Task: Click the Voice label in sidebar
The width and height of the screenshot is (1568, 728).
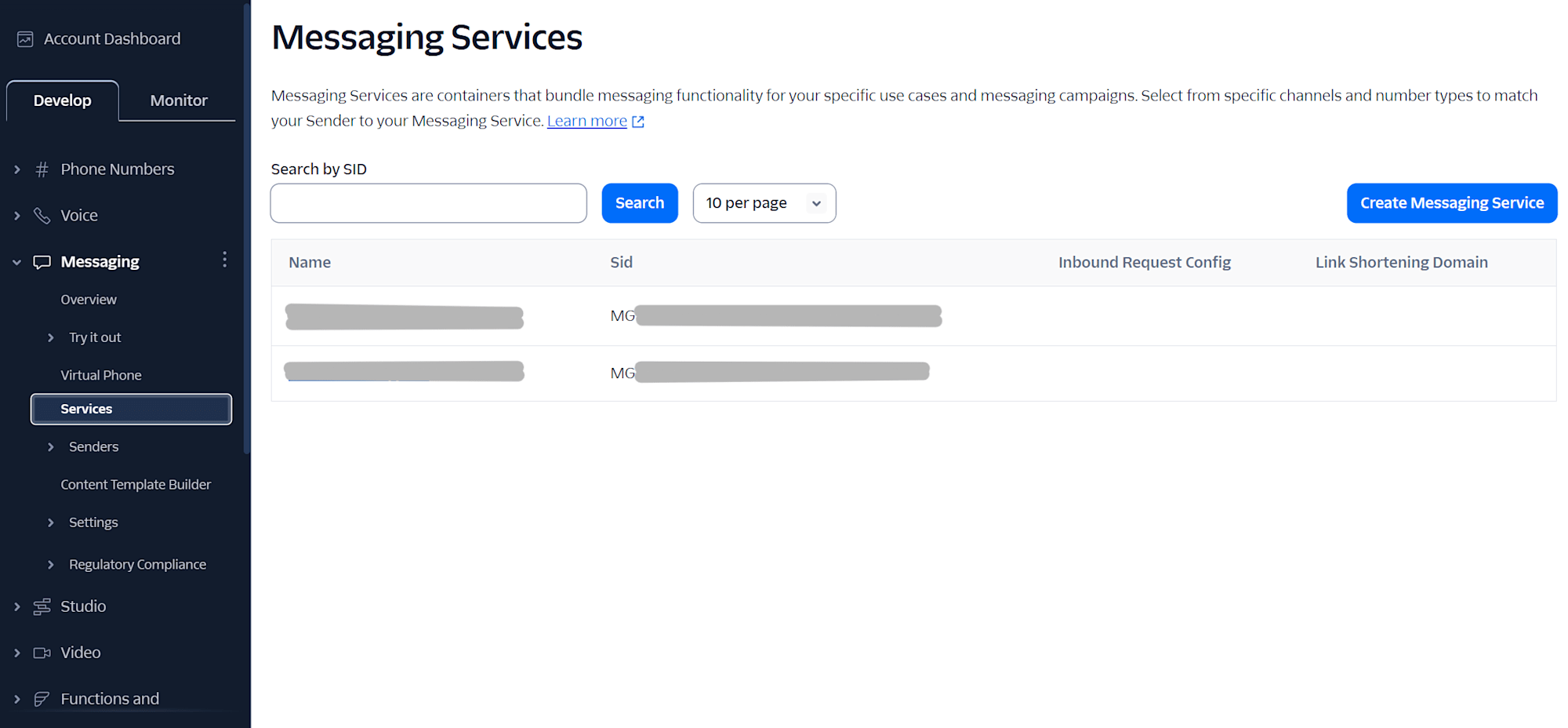Action: click(x=79, y=216)
